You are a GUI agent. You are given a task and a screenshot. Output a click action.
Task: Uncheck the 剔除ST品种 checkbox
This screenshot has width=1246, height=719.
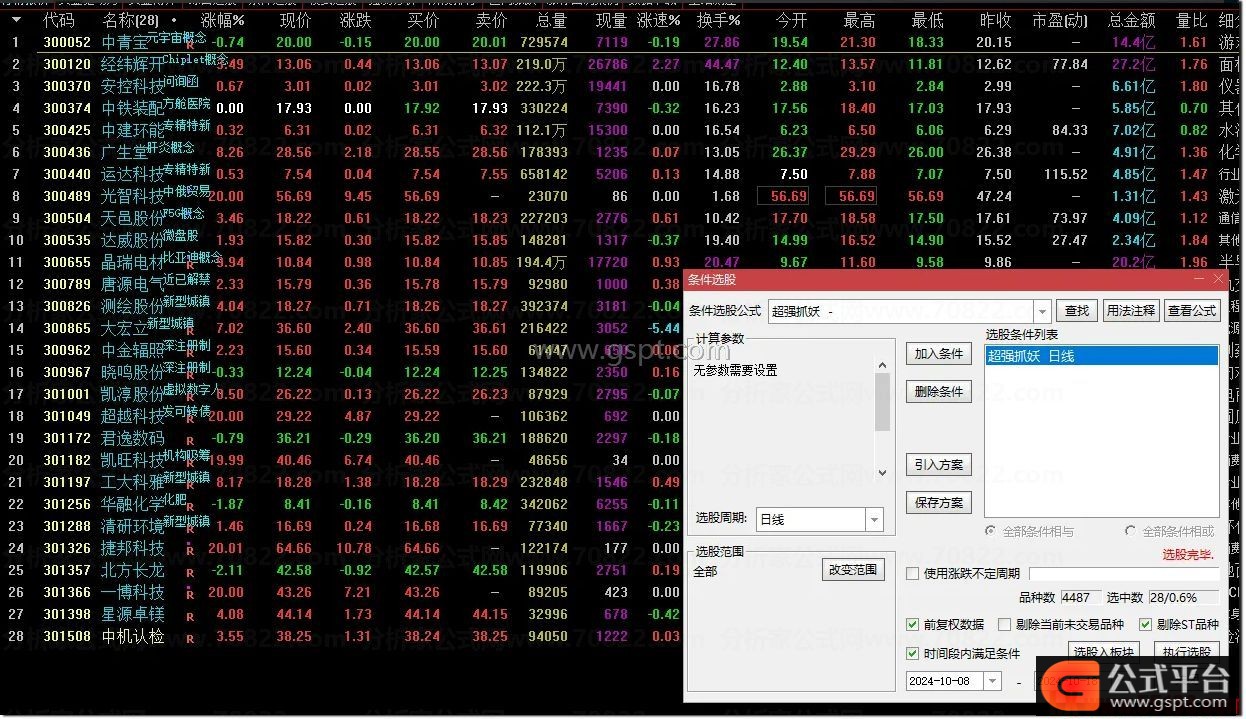[x=1146, y=624]
